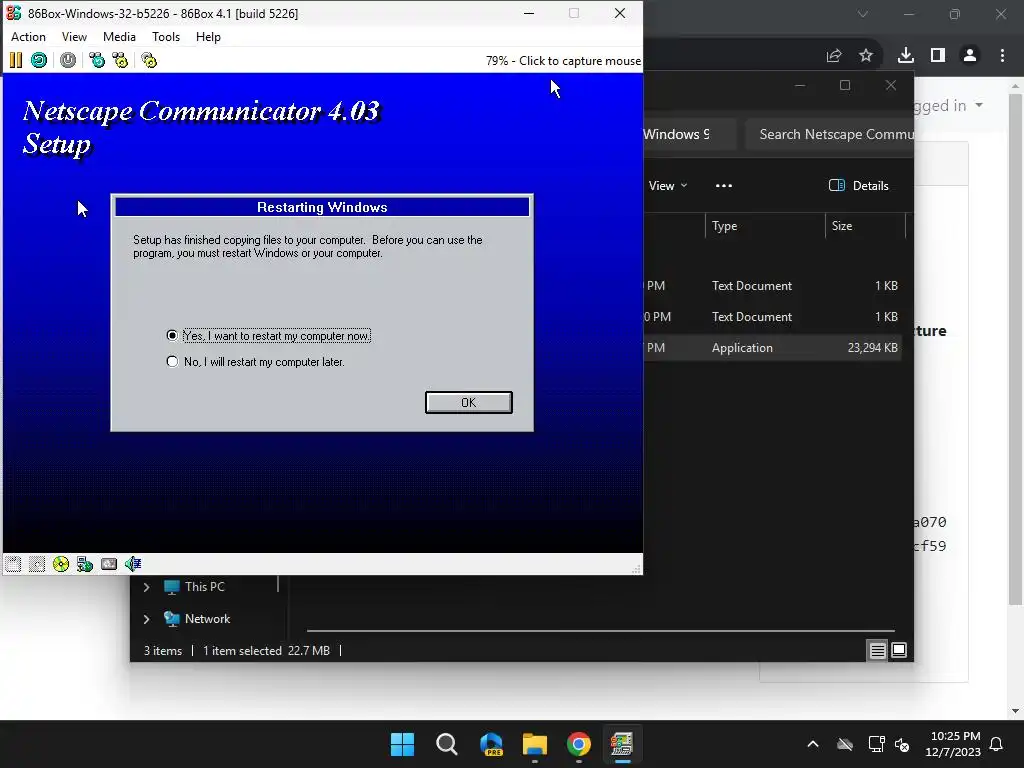Select the first Text Document row
This screenshot has height=768, width=1024.
click(773, 285)
